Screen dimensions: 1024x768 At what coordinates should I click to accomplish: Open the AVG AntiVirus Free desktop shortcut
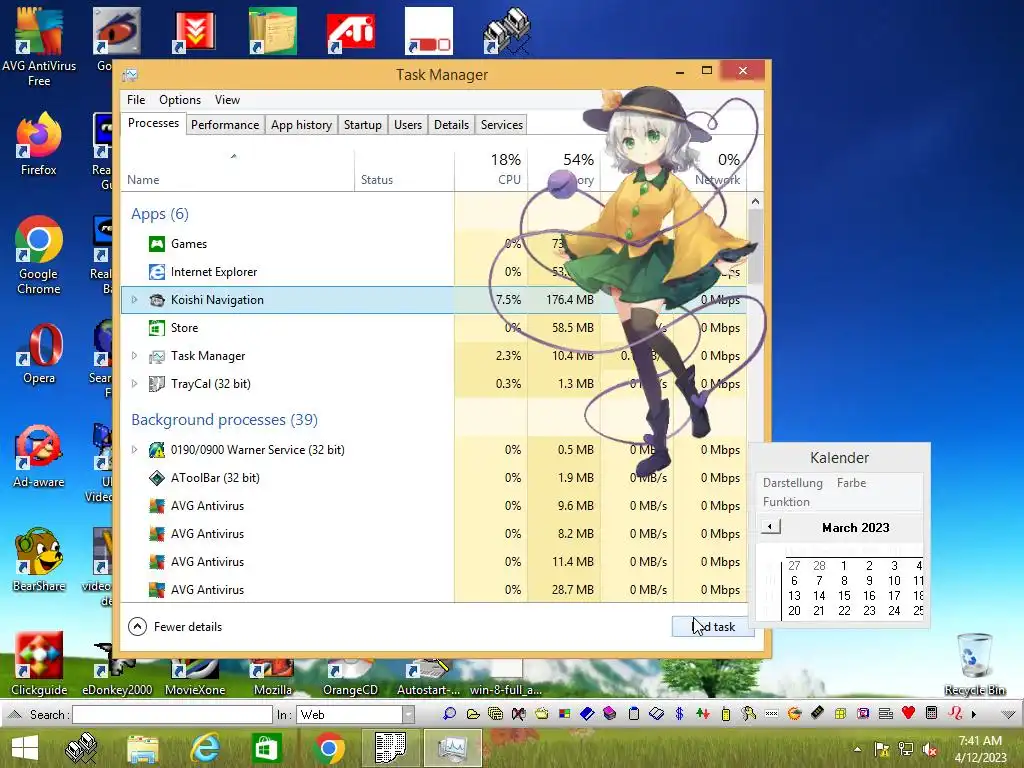click(39, 47)
